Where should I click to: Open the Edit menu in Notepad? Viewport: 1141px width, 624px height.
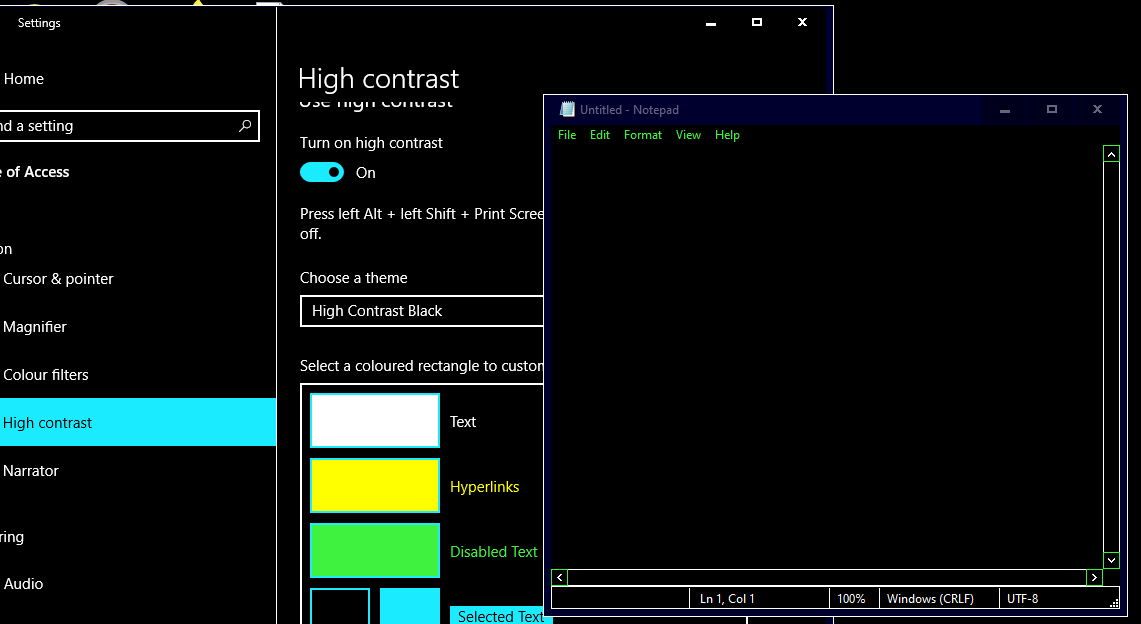click(x=600, y=135)
